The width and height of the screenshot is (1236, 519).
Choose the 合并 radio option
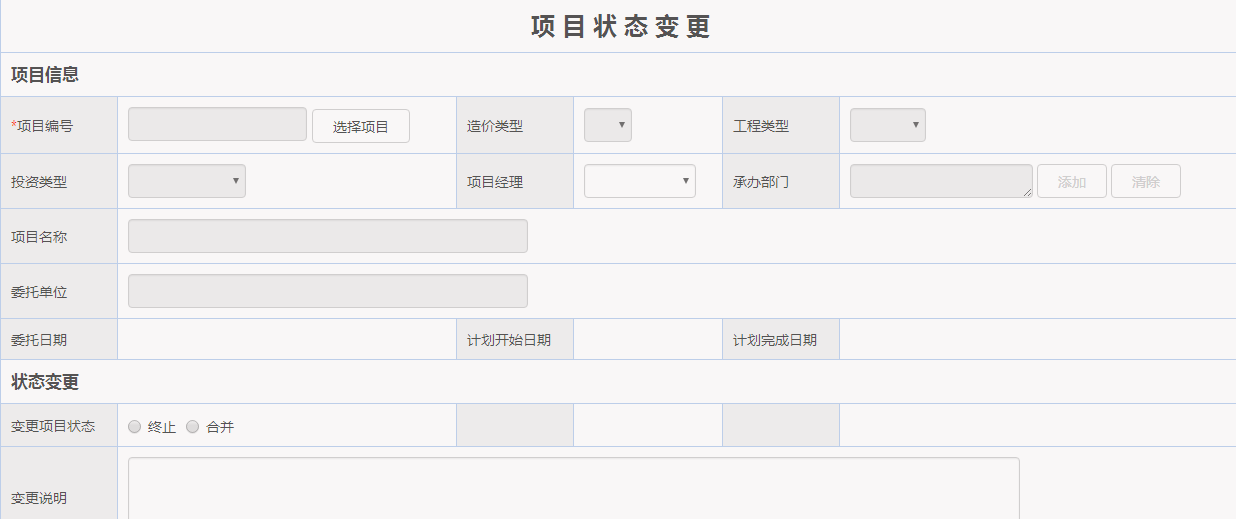[x=193, y=427]
